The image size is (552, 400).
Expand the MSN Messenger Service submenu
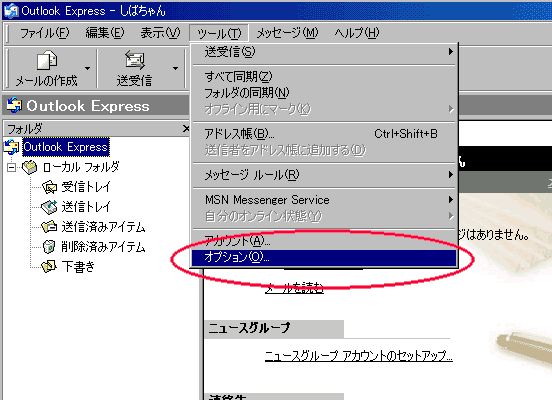(x=324, y=200)
